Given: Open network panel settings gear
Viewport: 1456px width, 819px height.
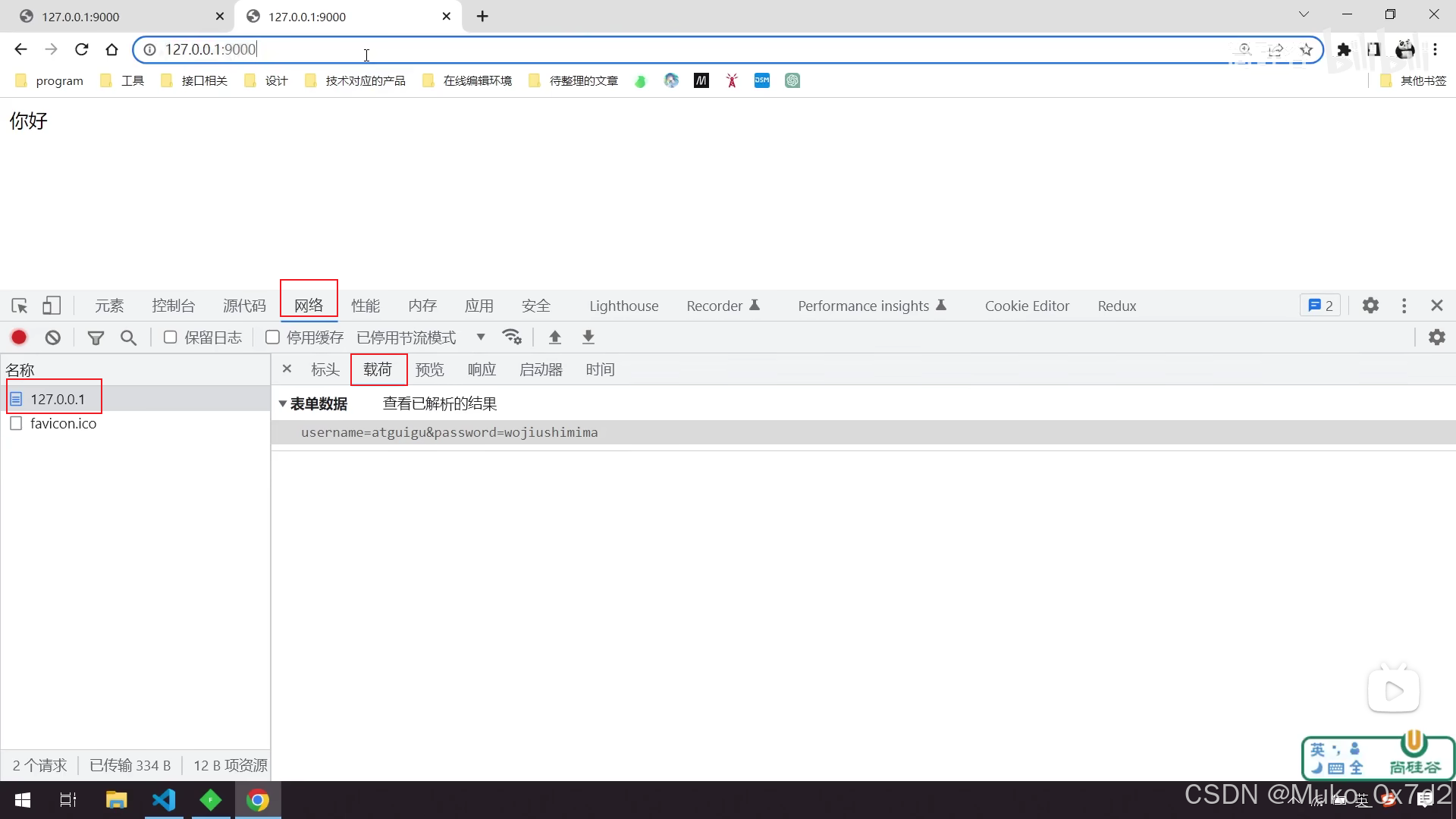Looking at the screenshot, I should pyautogui.click(x=1437, y=337).
